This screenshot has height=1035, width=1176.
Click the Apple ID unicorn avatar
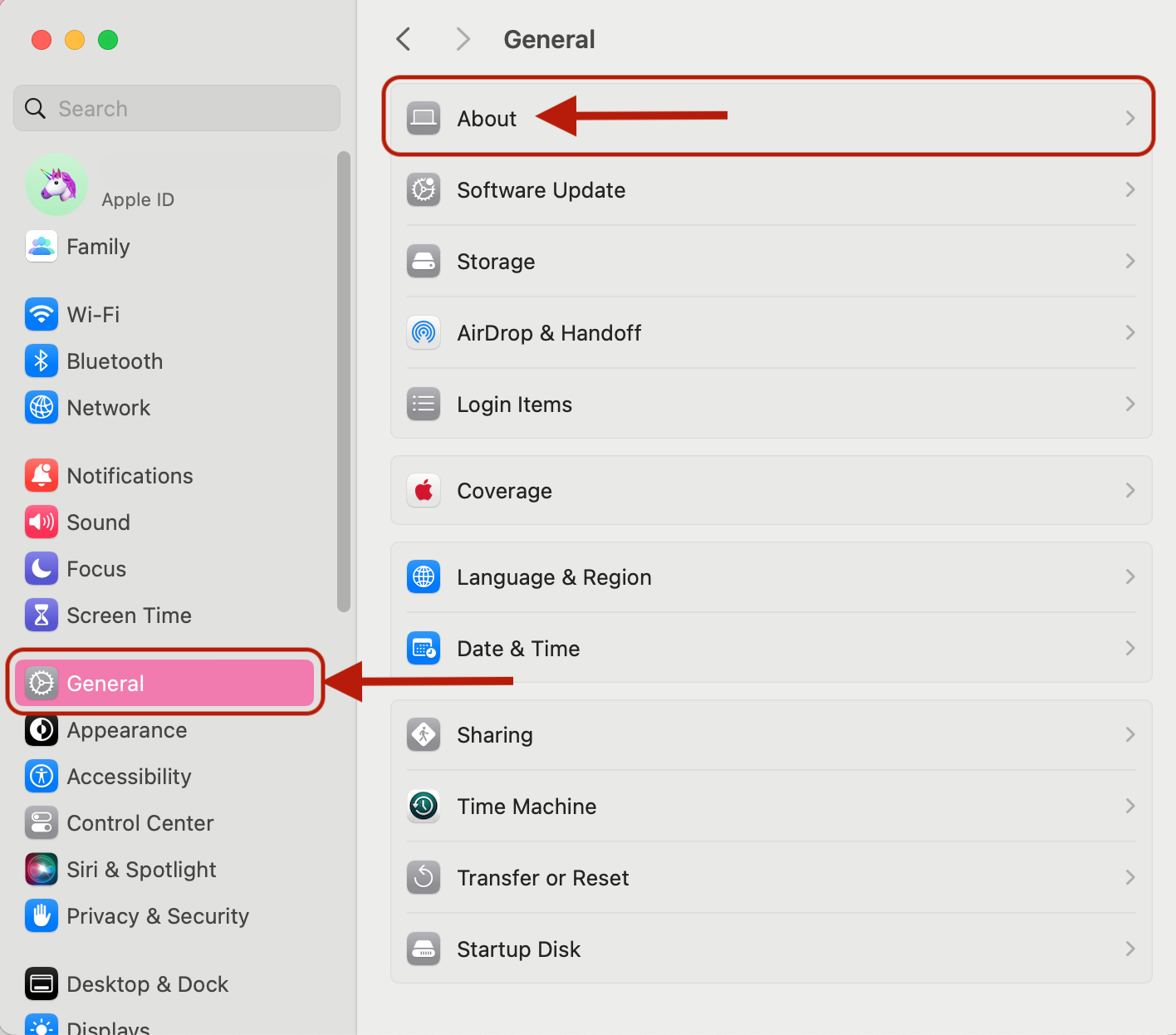point(56,184)
